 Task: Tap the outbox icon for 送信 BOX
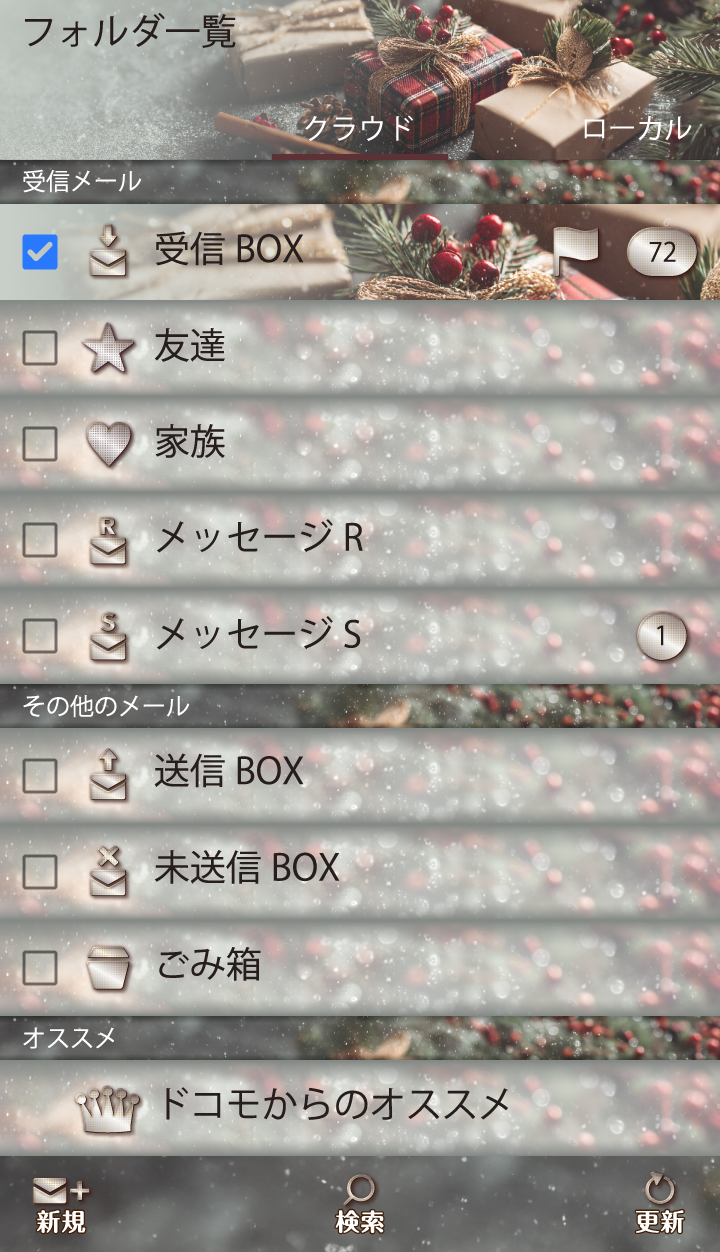coord(108,774)
